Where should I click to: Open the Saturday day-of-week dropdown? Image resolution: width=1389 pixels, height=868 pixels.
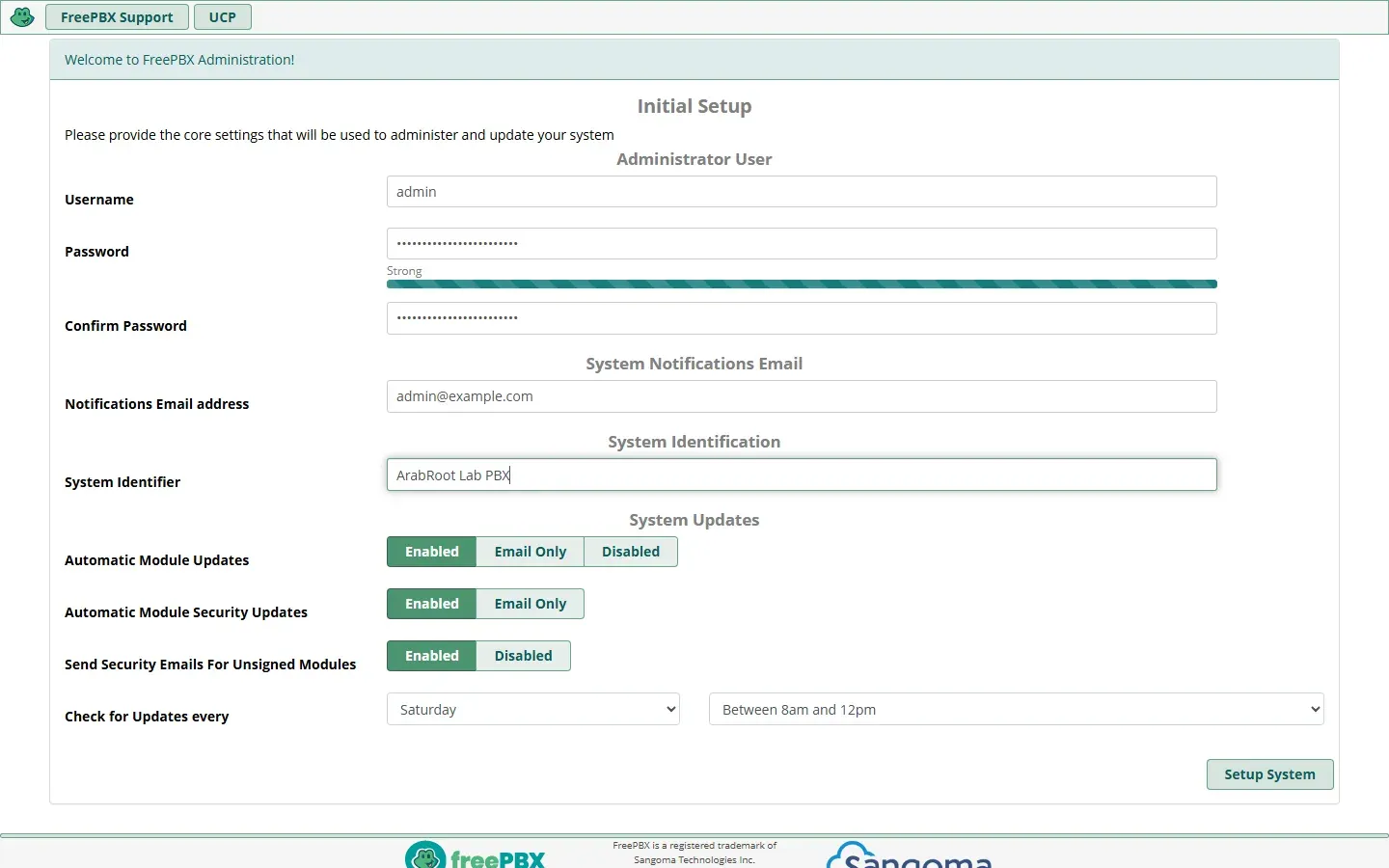533,709
